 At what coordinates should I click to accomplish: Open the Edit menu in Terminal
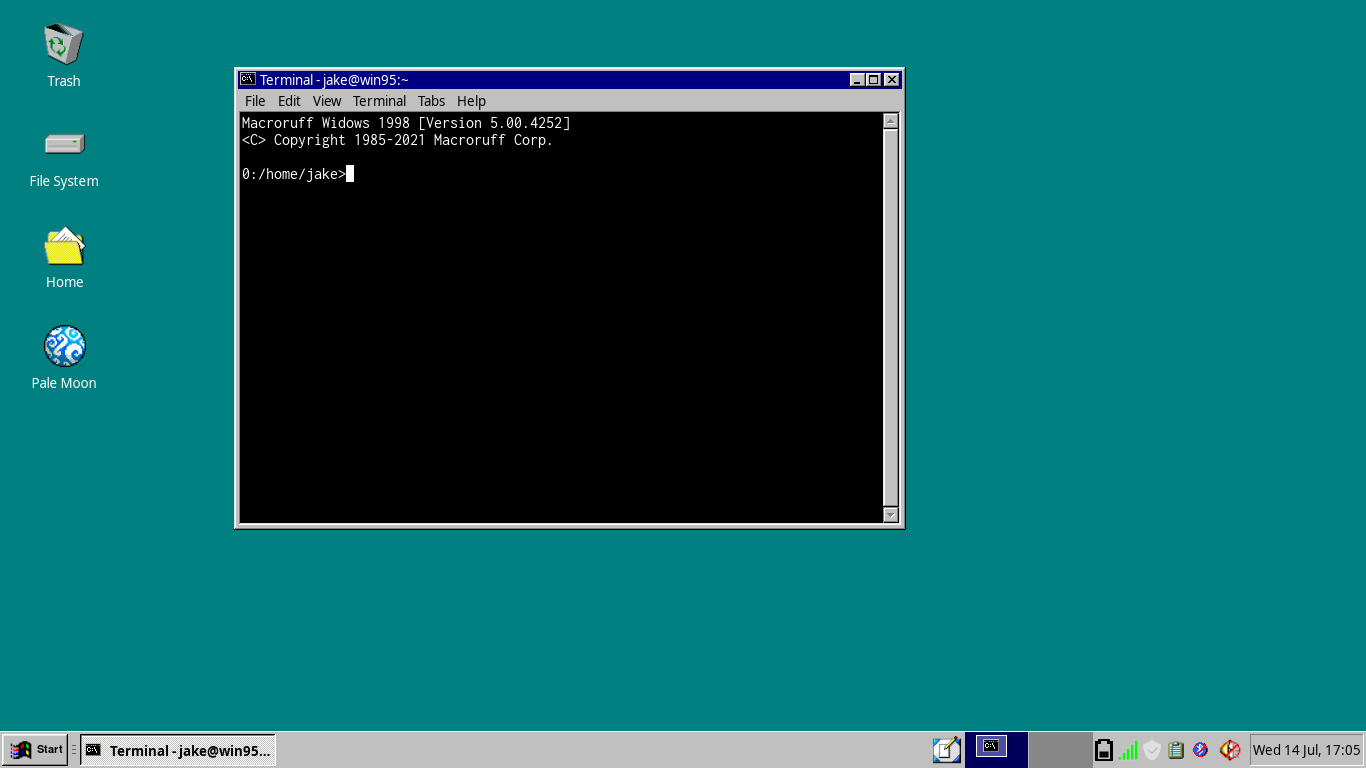tap(289, 101)
